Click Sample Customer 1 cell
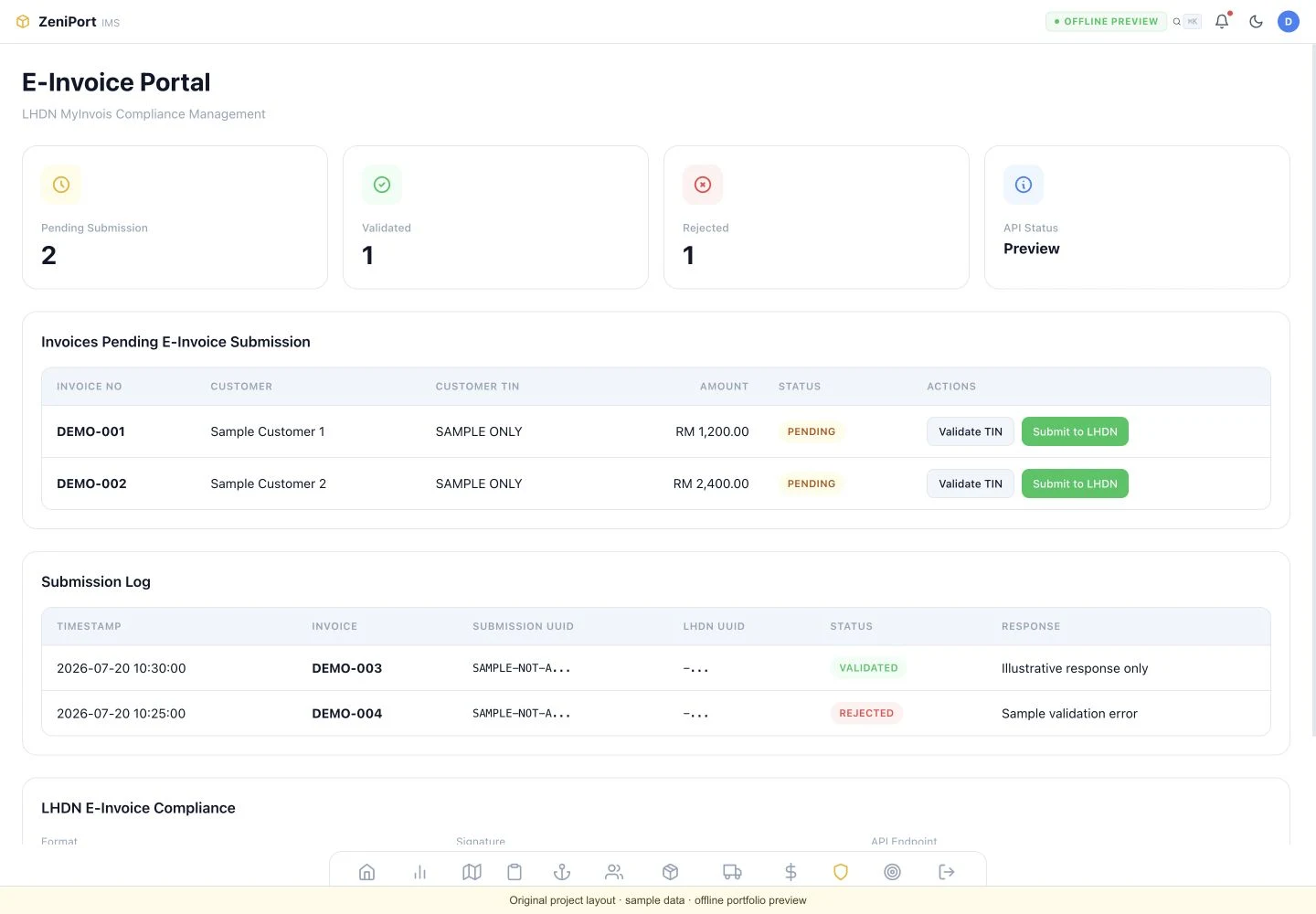This screenshot has height=914, width=1316. tap(268, 431)
